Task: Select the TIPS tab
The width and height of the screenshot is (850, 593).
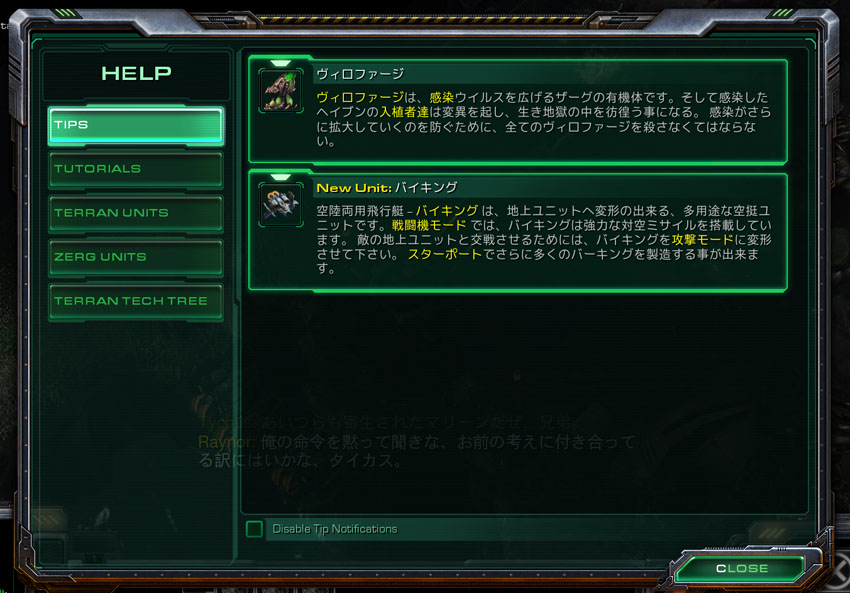Action: click(136, 125)
